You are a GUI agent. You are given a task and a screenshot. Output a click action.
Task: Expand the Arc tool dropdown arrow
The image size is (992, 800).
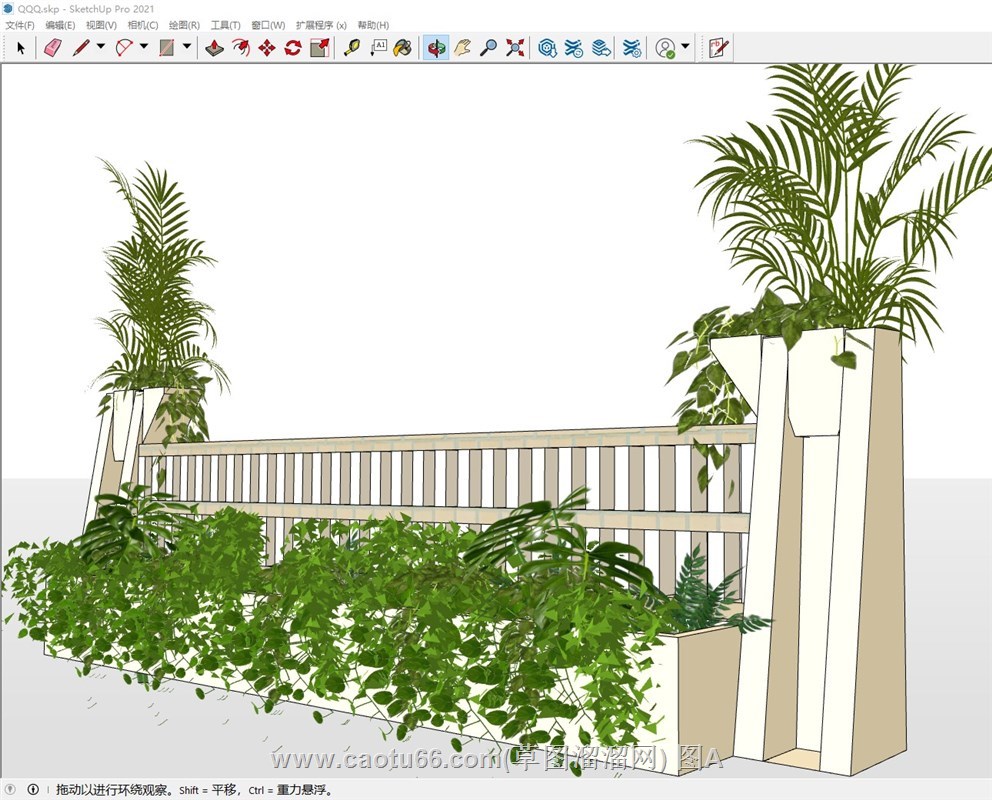tap(143, 47)
